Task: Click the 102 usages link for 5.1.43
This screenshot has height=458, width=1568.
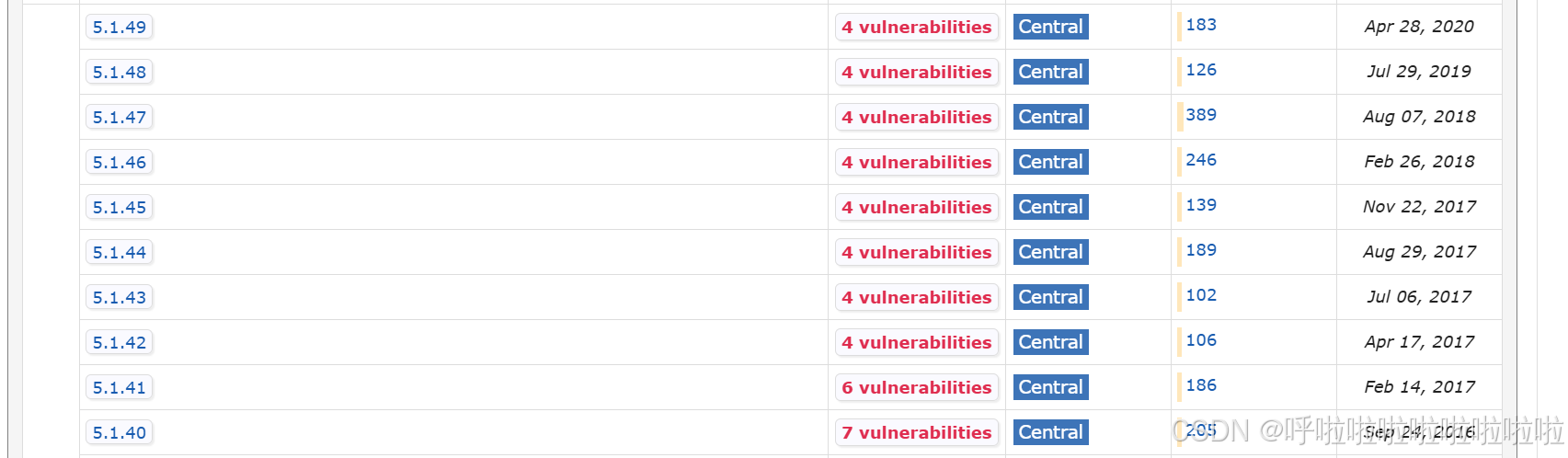Action: [x=1201, y=295]
